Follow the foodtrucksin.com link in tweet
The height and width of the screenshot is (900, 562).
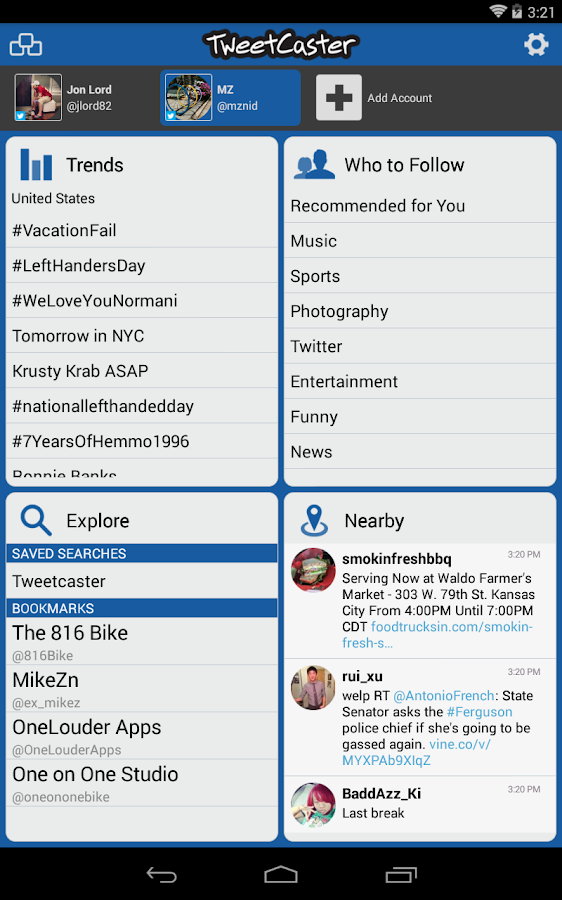(437, 635)
